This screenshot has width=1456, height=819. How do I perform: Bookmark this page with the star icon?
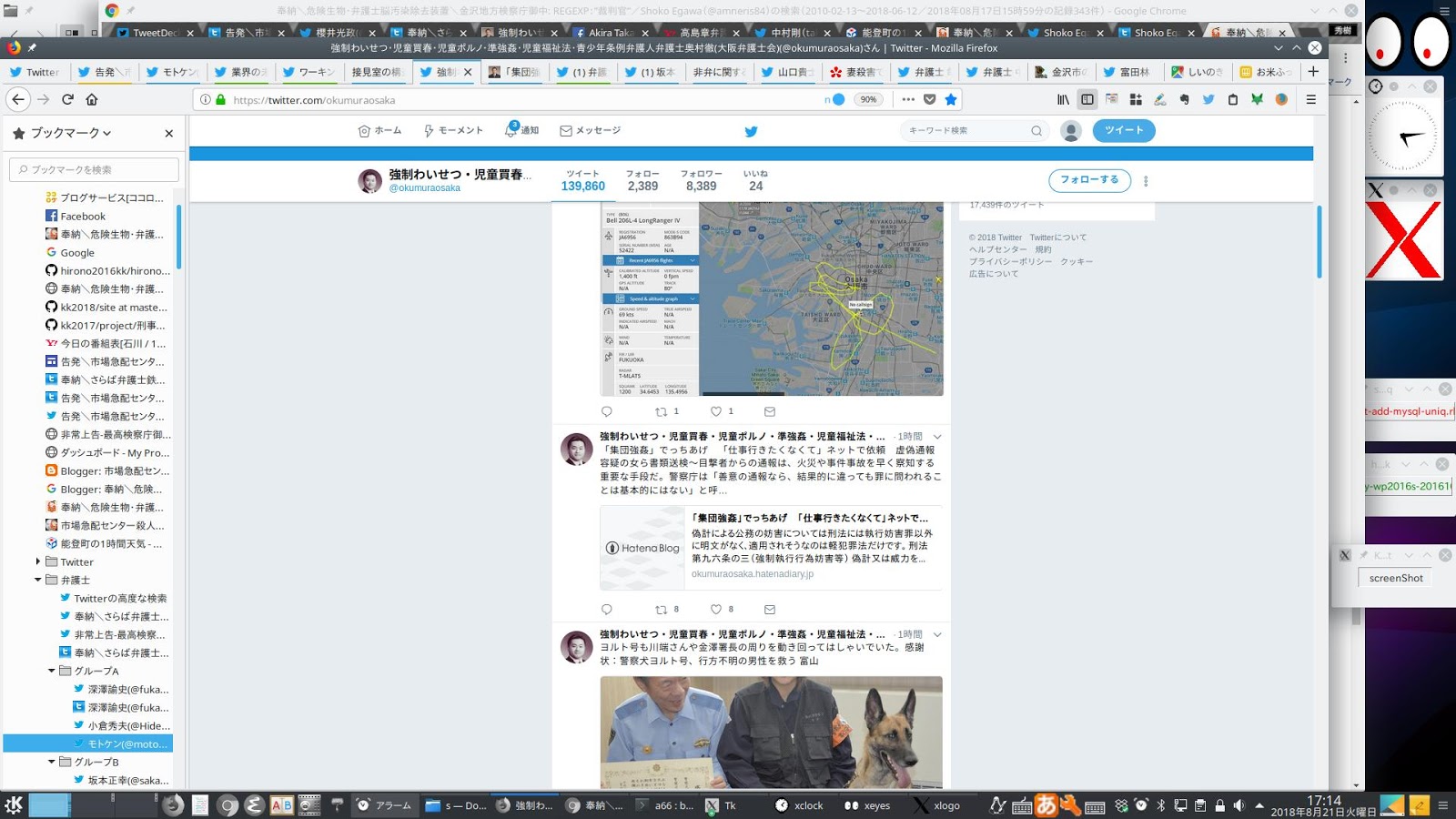point(951,99)
